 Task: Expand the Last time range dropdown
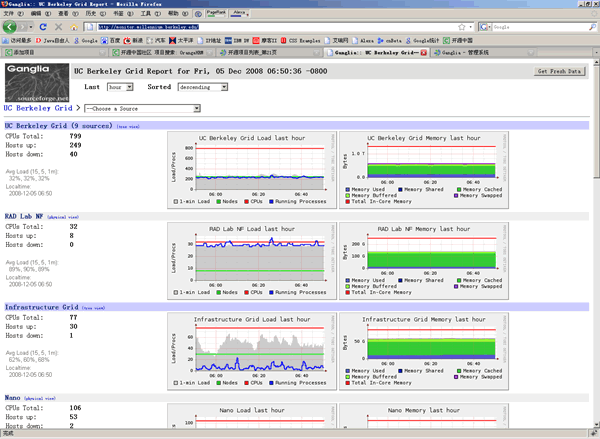[x=119, y=88]
